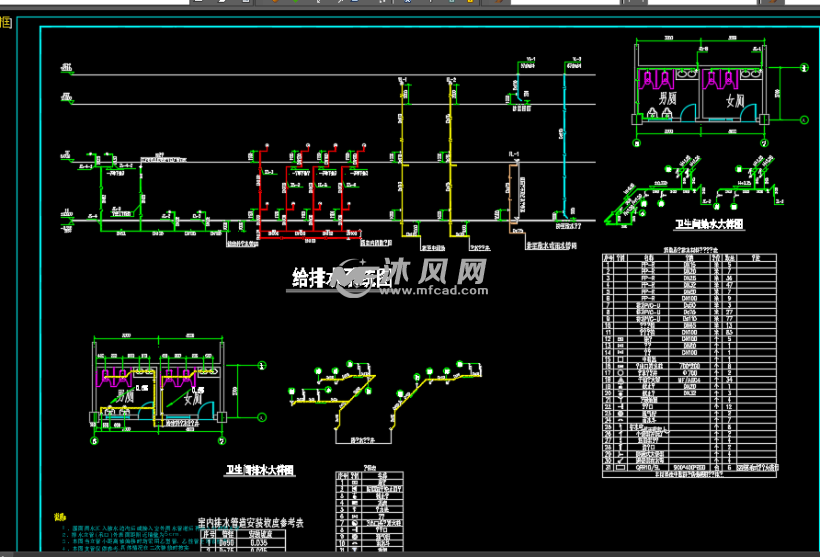Viewport: 820px width, 557px height.
Task: Select 男厕 label in drainage plan
Action: coord(125,396)
